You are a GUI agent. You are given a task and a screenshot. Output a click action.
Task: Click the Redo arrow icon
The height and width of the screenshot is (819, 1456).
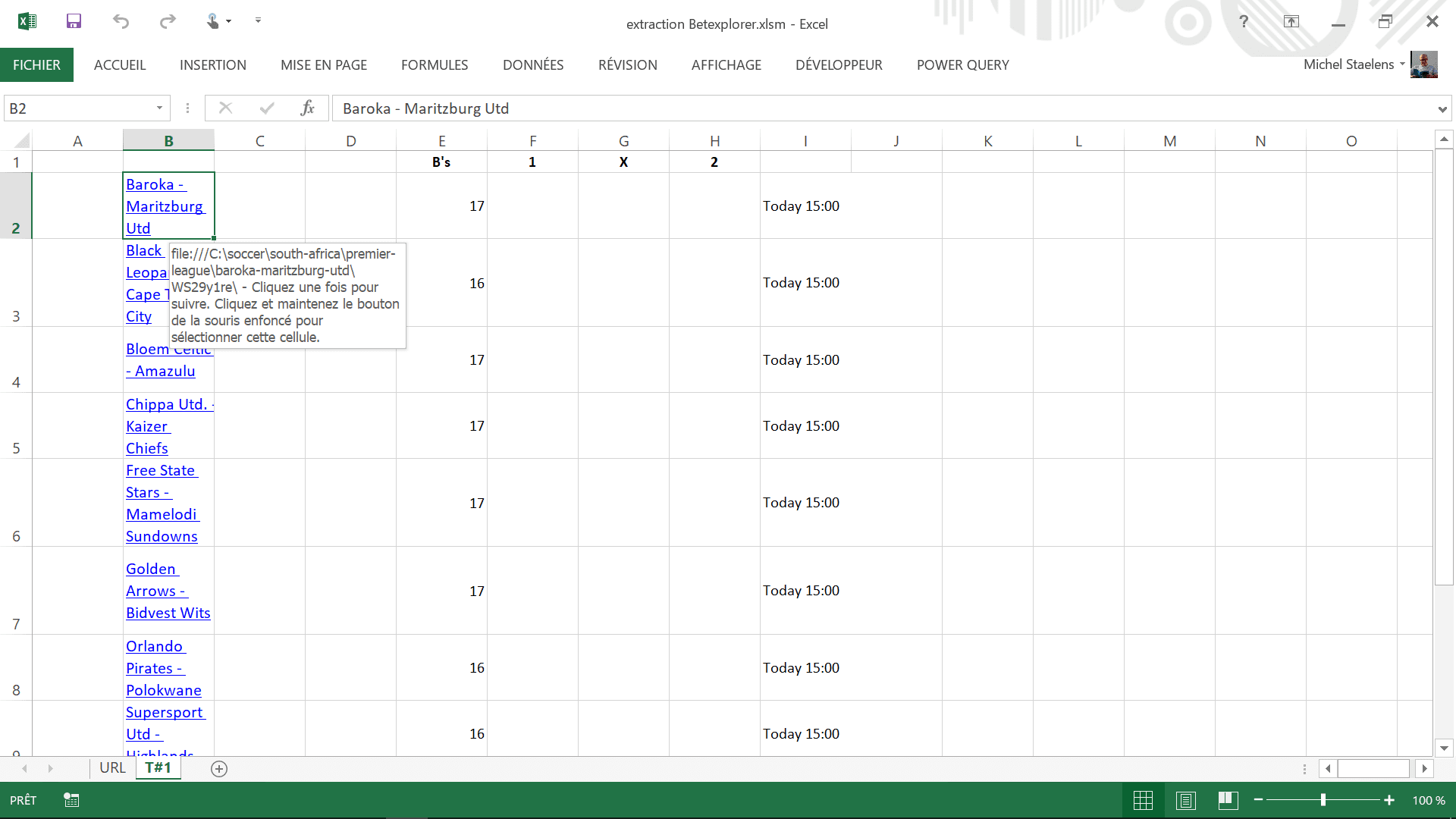168,21
